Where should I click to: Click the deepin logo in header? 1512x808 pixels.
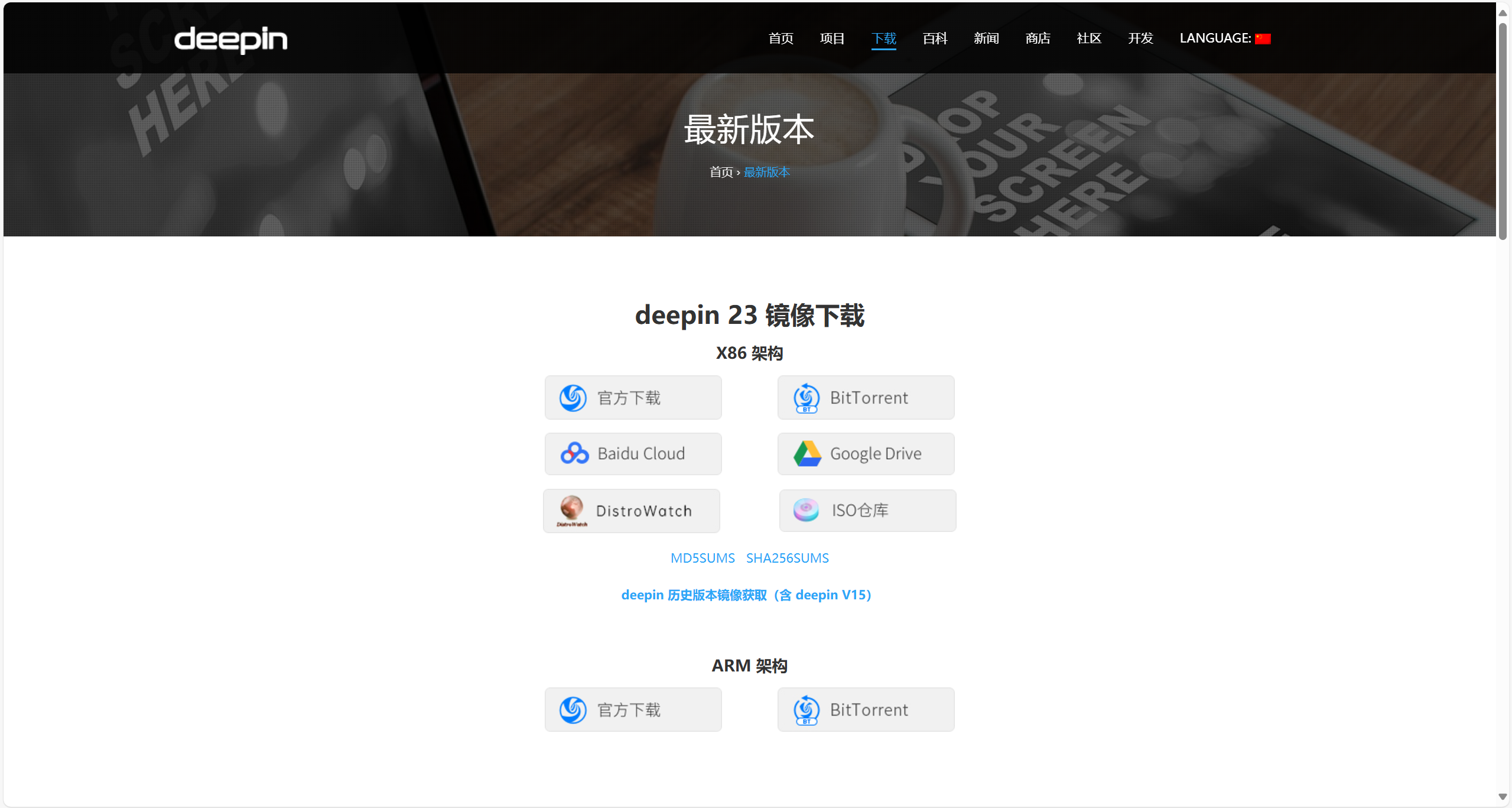[x=230, y=40]
